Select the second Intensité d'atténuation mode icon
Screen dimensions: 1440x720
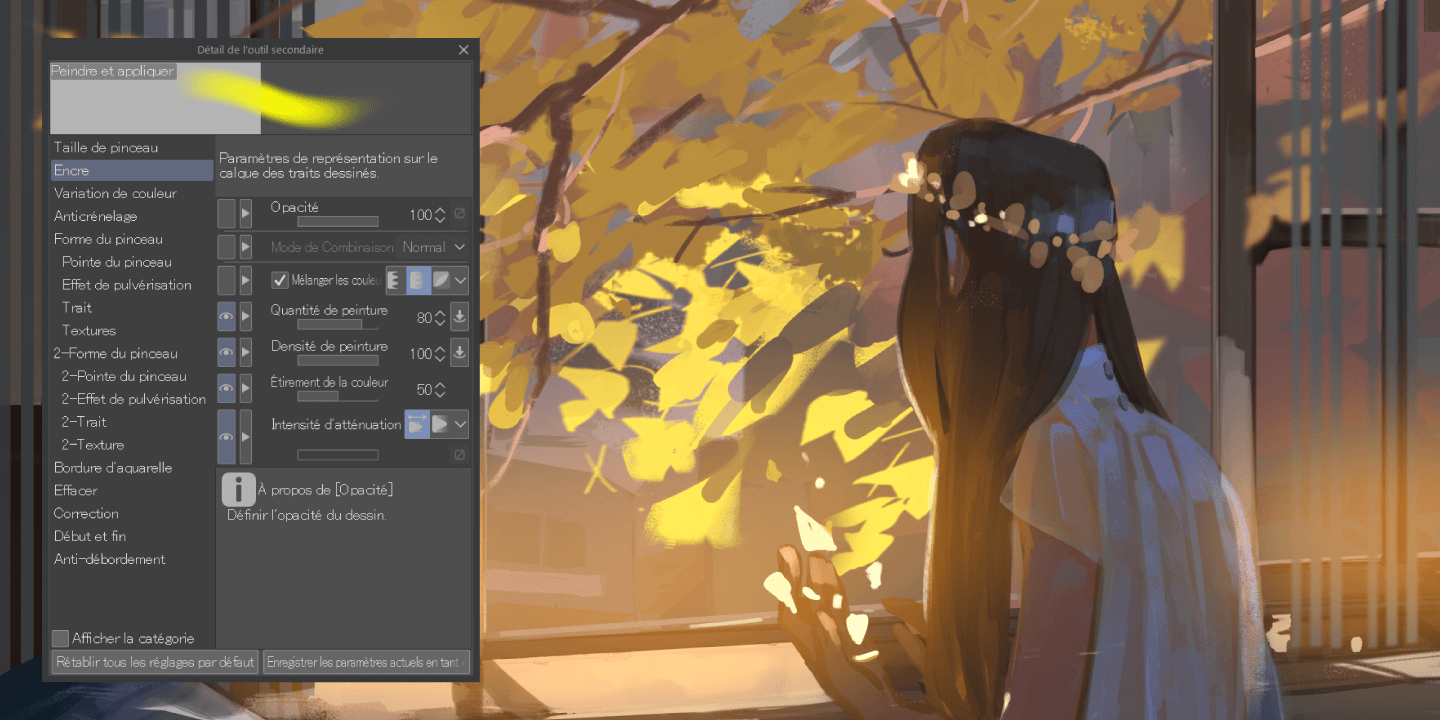pos(440,424)
